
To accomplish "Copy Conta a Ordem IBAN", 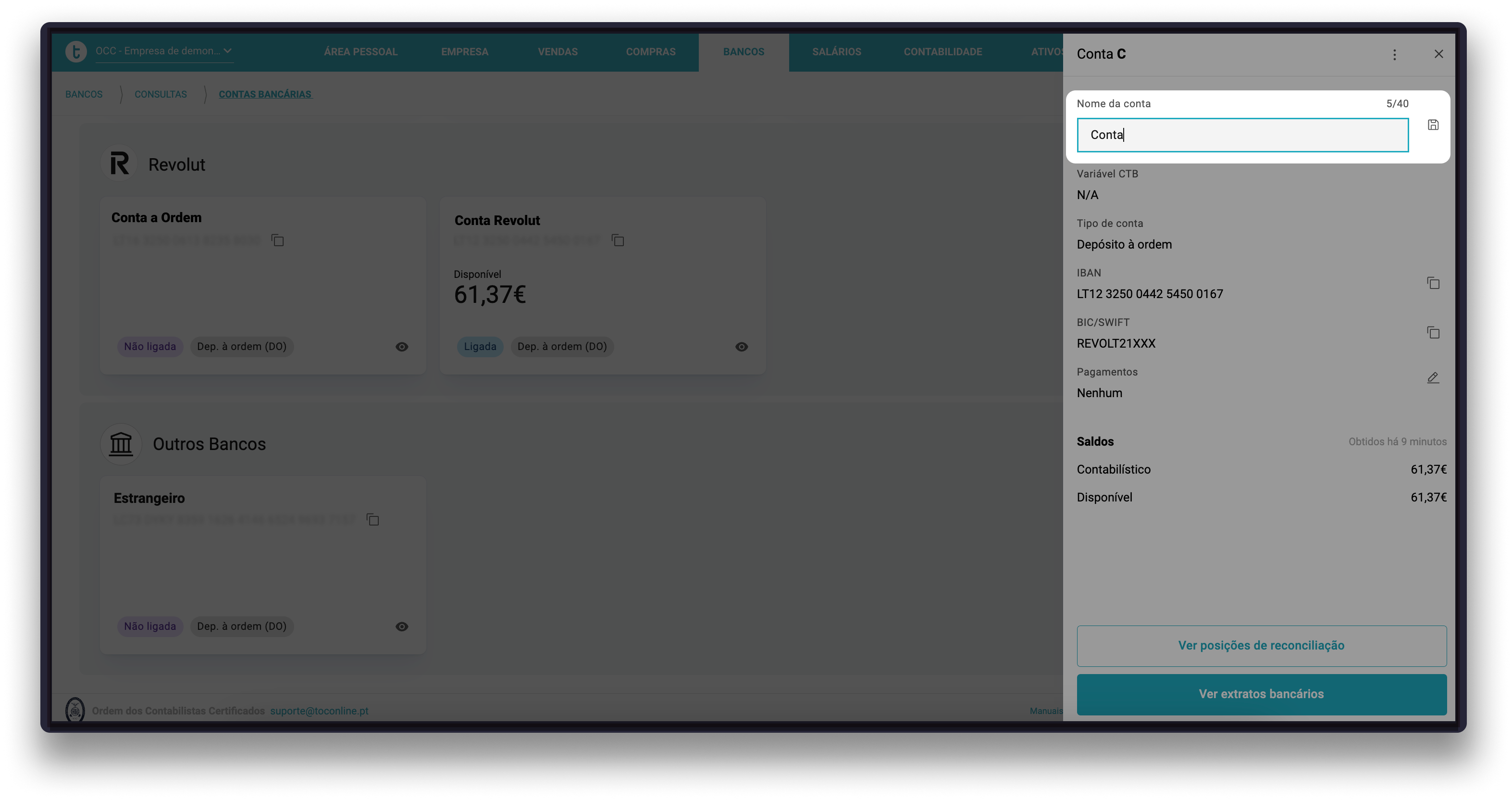I will point(278,240).
